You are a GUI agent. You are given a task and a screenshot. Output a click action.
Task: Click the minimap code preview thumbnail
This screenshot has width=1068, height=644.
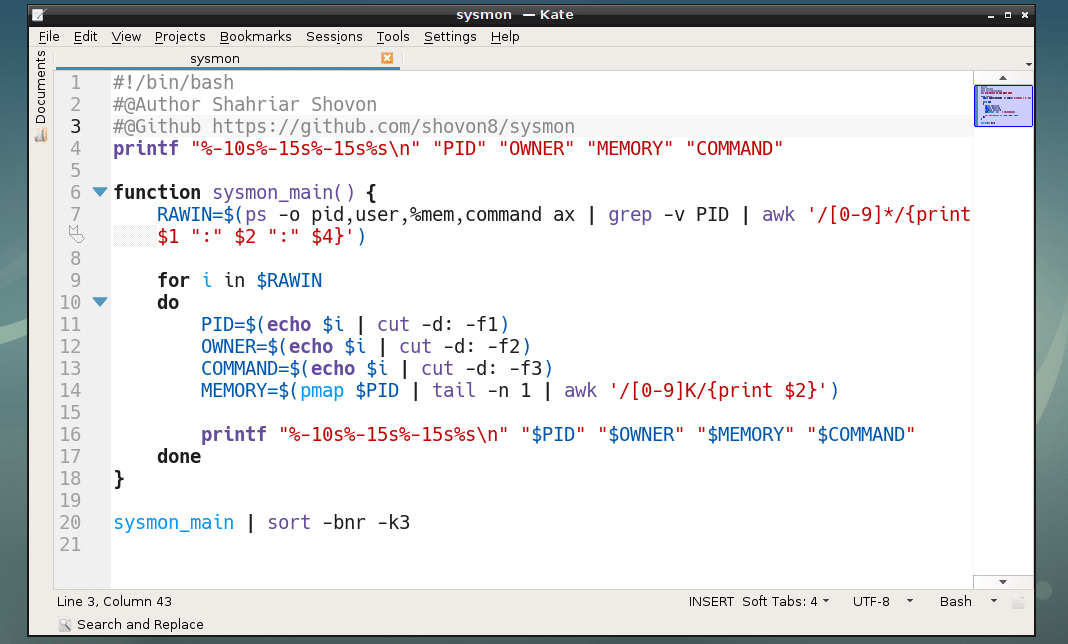(1003, 106)
